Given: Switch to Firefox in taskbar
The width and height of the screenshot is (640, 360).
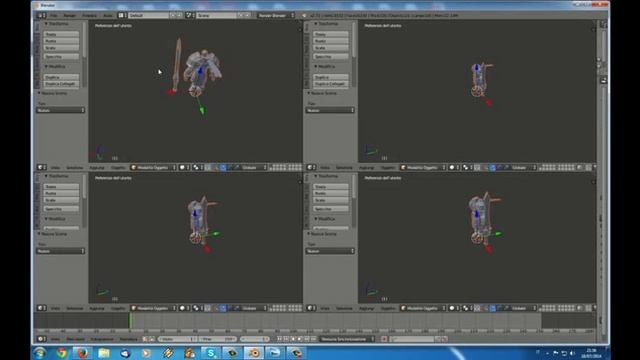Looking at the screenshot, I should coord(83,353).
